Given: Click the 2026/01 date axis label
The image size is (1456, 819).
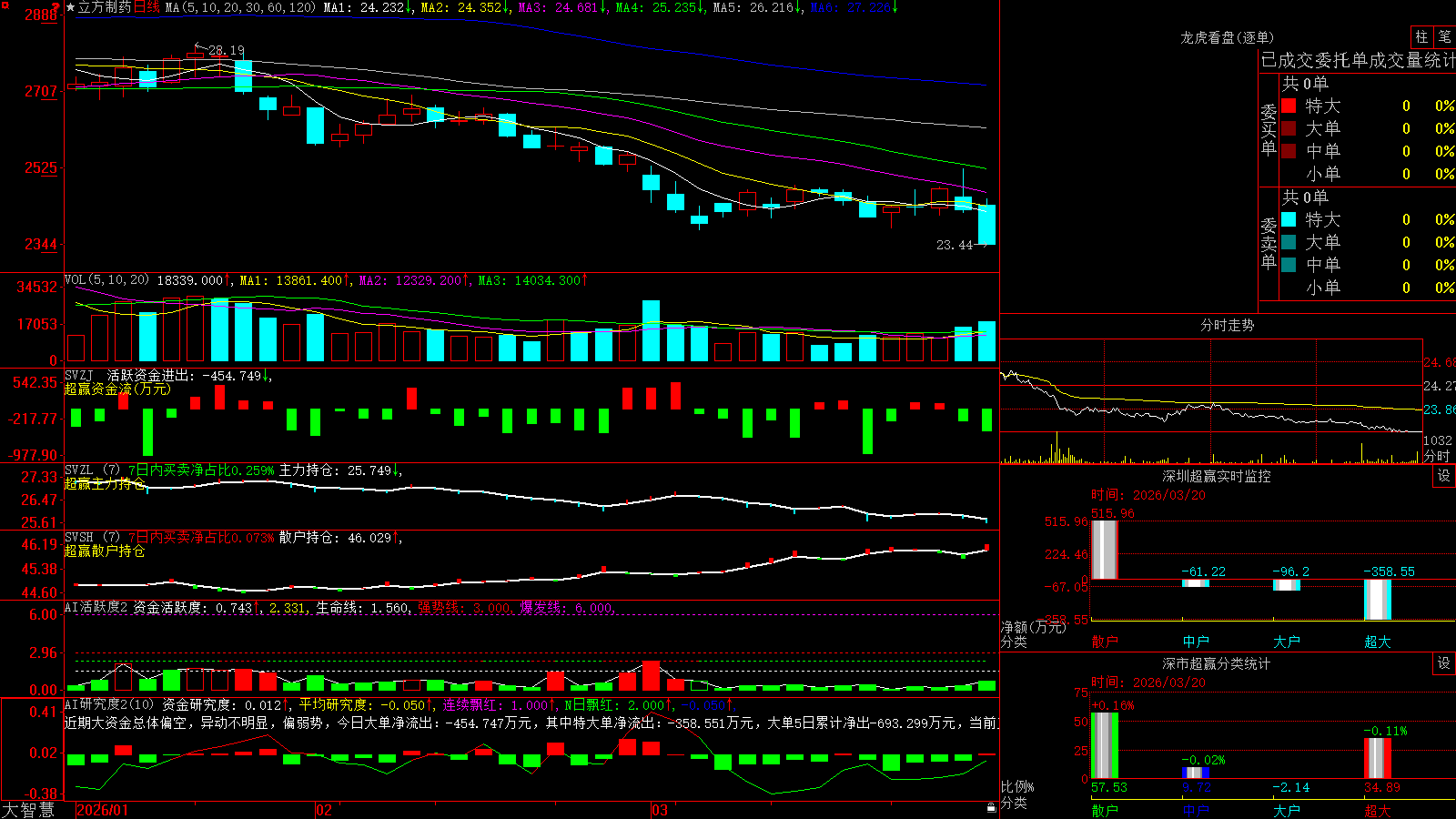Looking at the screenshot, I should (x=102, y=810).
